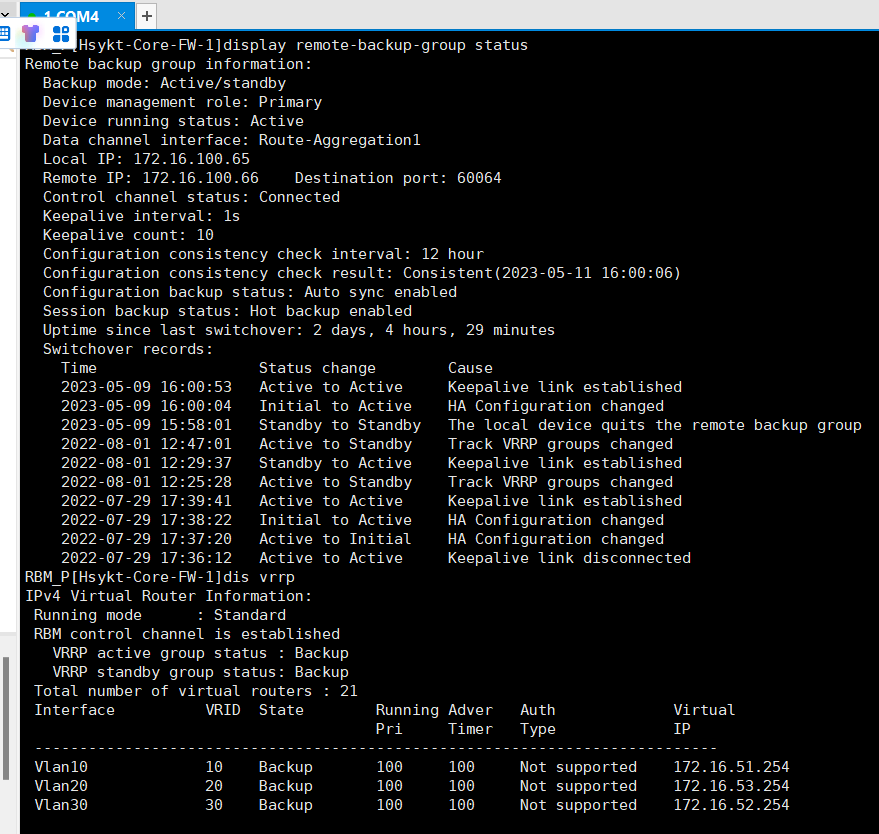879x834 pixels.
Task: Click 'Destination port: 60064' text
Action: click(x=397, y=178)
